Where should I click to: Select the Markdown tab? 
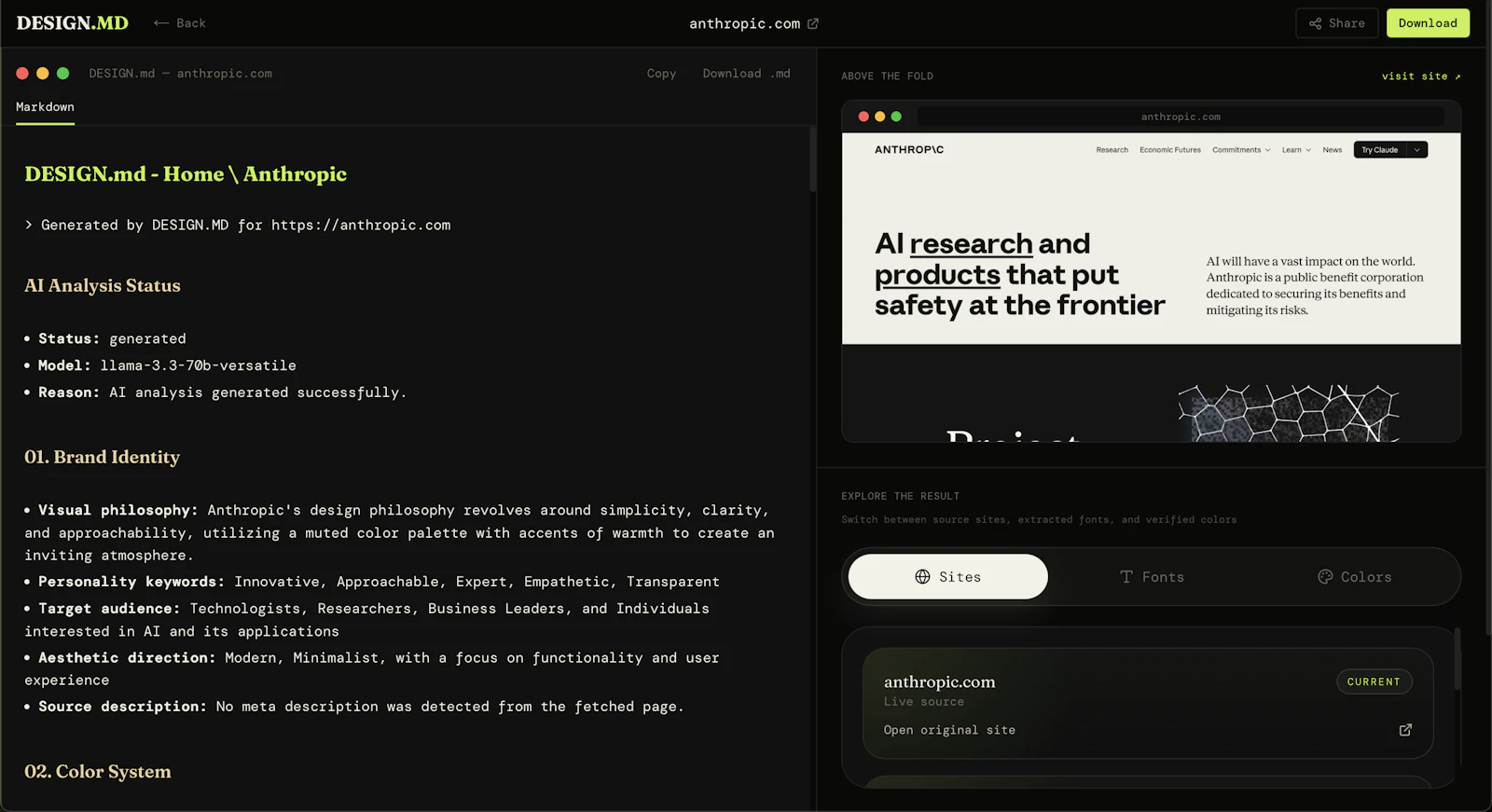click(45, 107)
